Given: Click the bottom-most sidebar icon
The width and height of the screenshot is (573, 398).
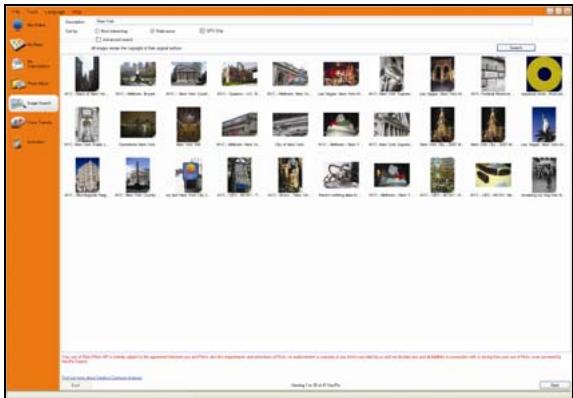Looking at the screenshot, I should pyautogui.click(x=17, y=143).
